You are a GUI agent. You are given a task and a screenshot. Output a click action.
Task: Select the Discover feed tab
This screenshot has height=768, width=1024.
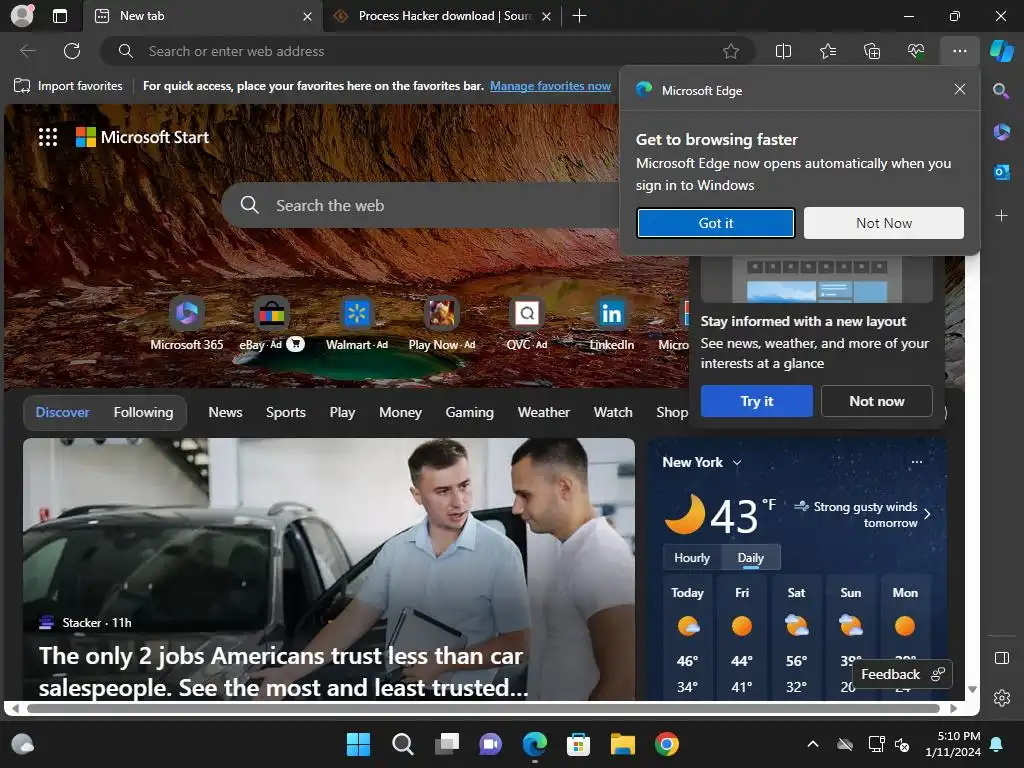(62, 412)
